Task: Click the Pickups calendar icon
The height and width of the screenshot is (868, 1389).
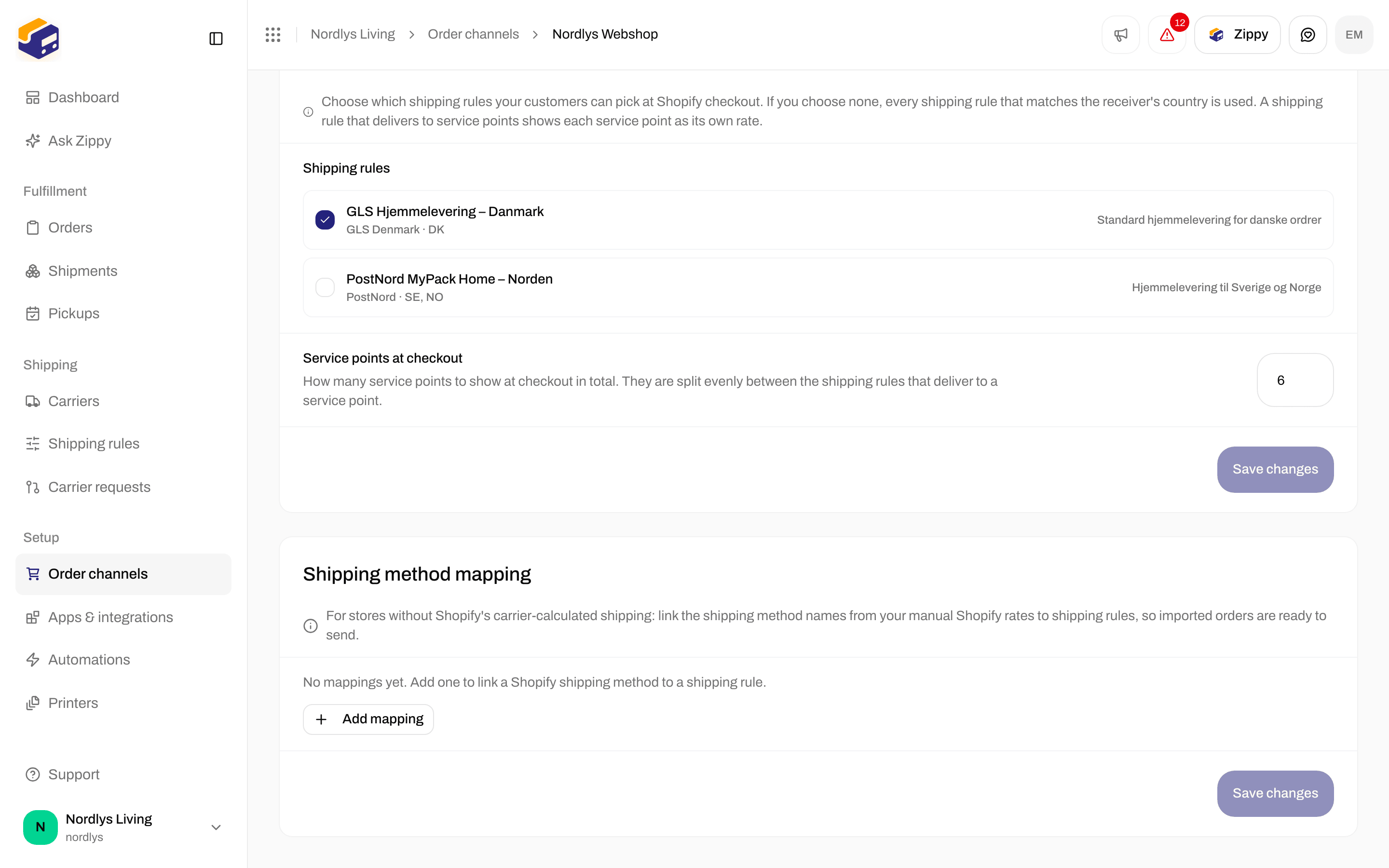Action: tap(33, 313)
